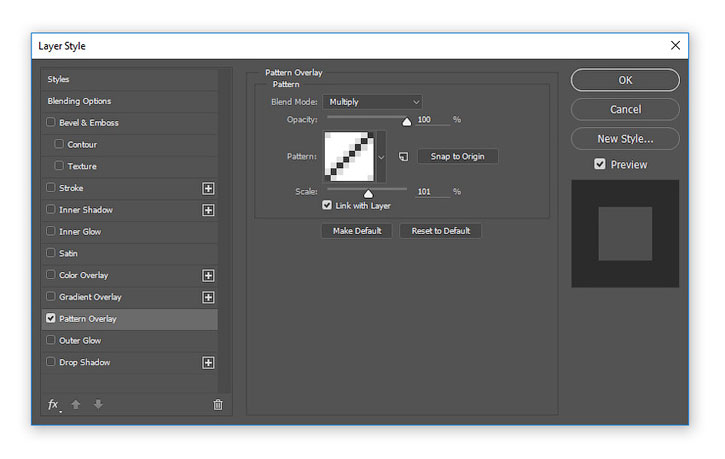Enable the Gradient Overlay checkbox
The image size is (725, 459).
[50, 296]
